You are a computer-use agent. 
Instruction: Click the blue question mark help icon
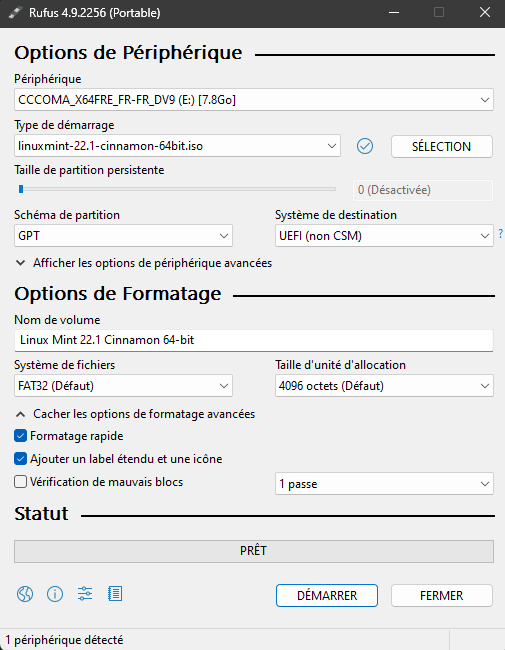pos(500,233)
